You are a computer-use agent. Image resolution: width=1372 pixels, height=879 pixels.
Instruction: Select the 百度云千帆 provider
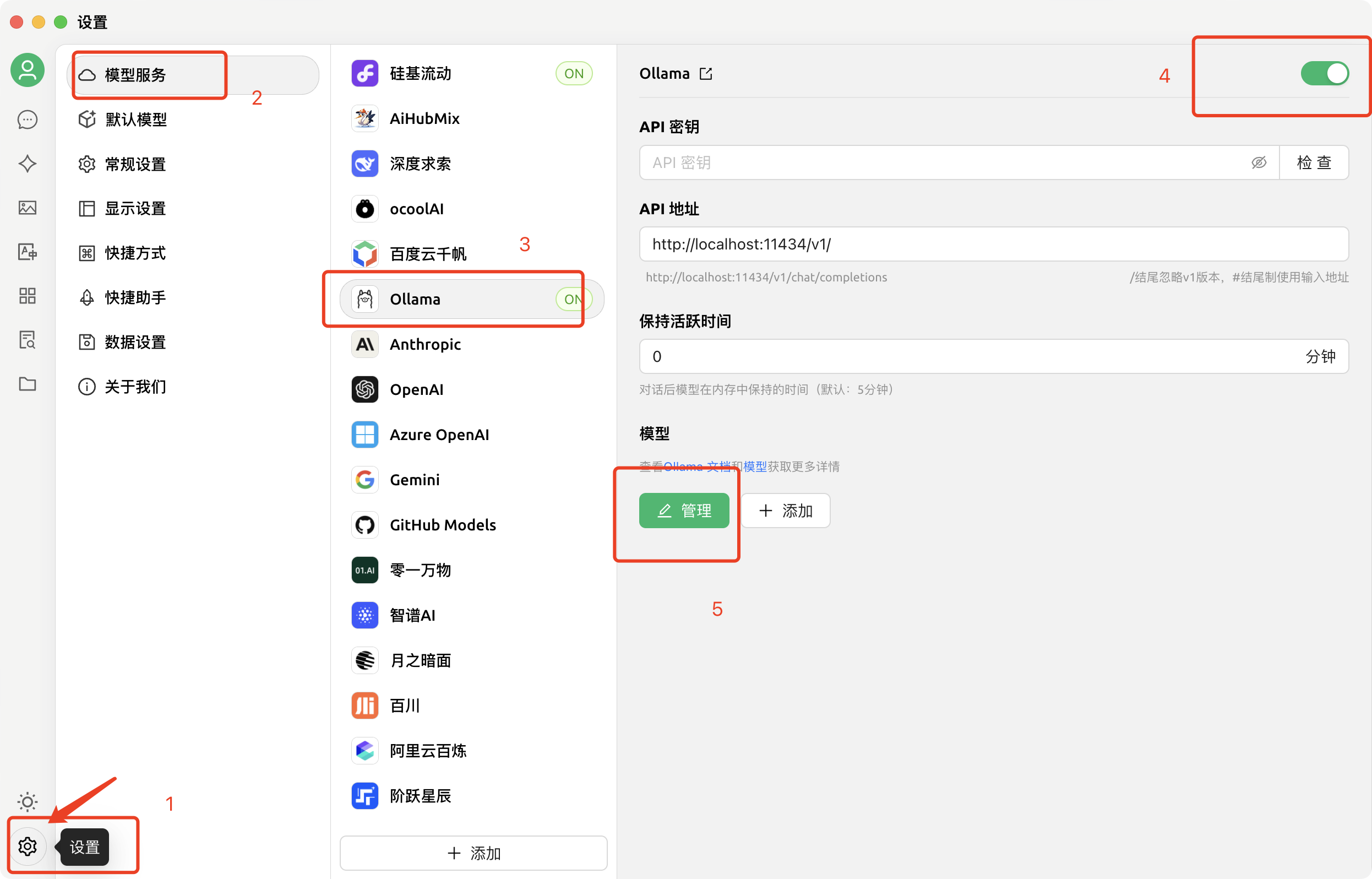click(472, 254)
